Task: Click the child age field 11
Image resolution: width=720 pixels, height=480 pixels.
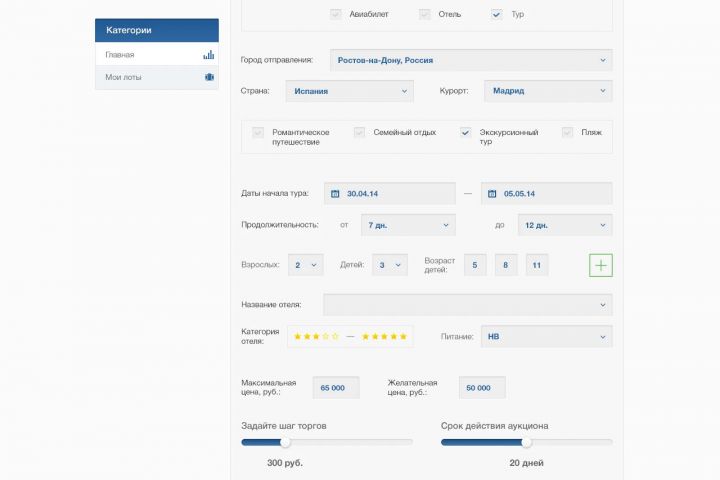Action: click(x=537, y=265)
